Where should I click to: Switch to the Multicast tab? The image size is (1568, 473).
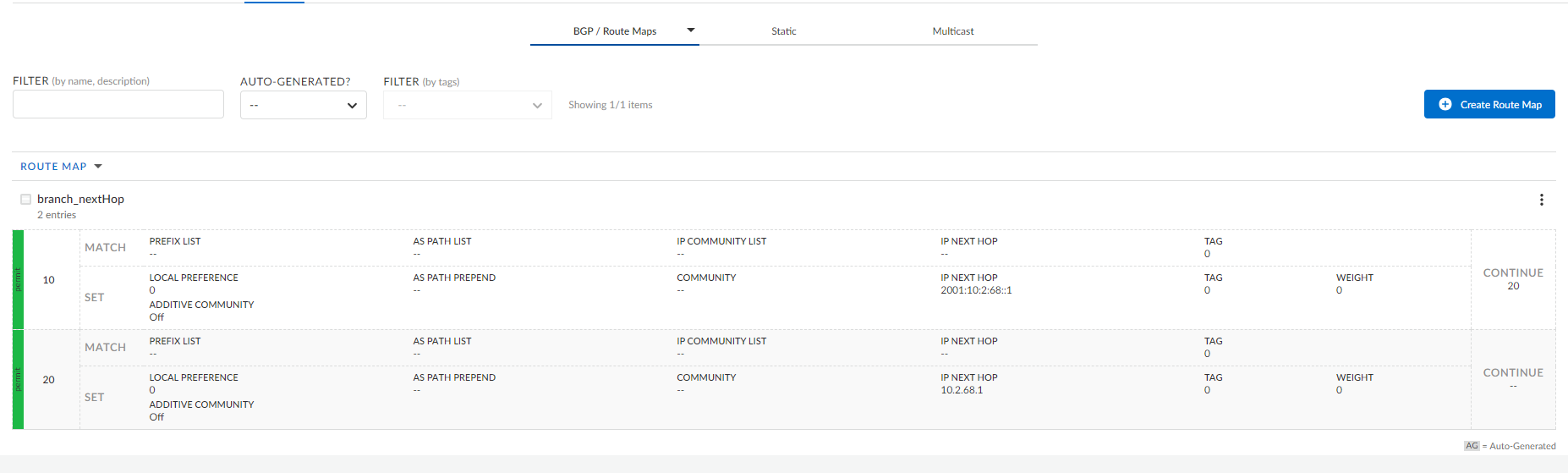pyautogui.click(x=952, y=31)
